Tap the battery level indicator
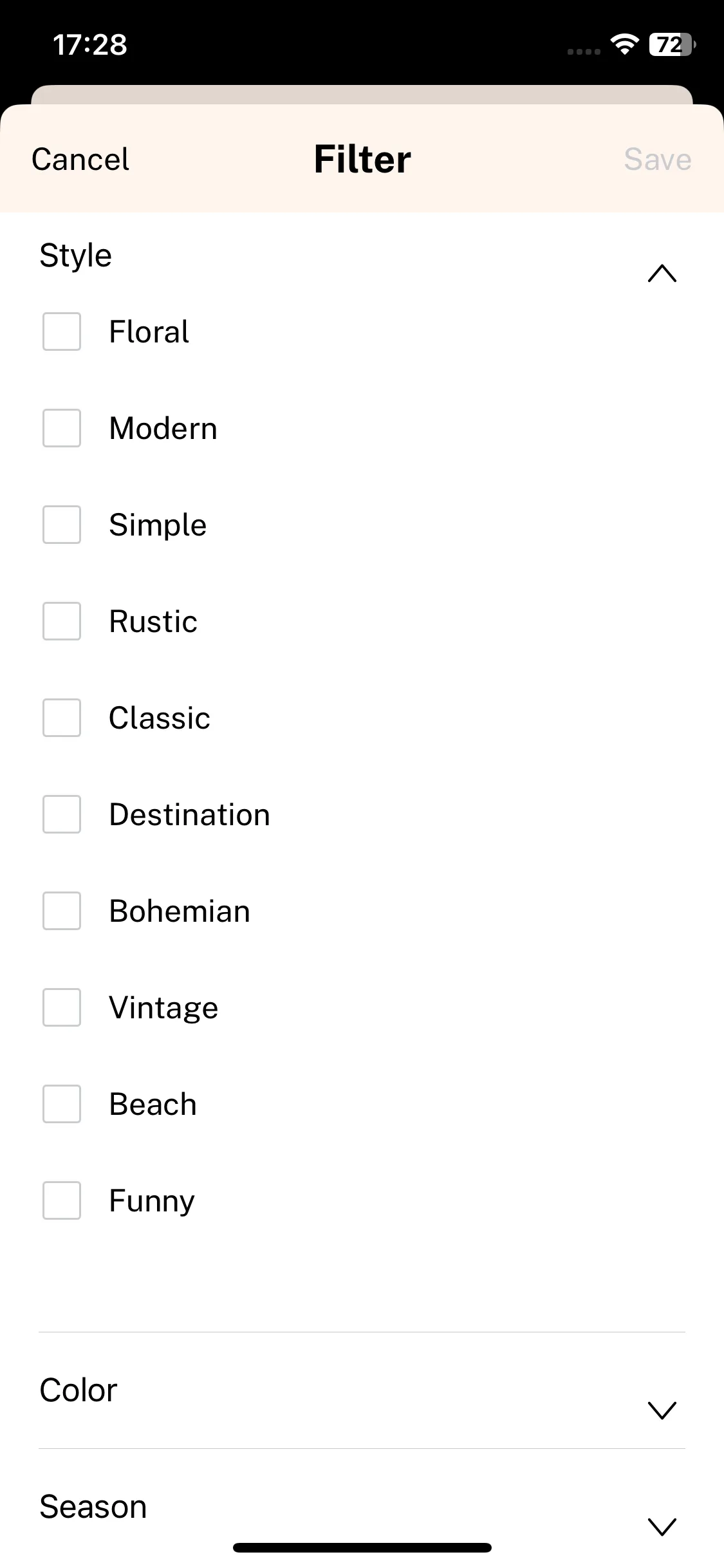 tap(673, 44)
